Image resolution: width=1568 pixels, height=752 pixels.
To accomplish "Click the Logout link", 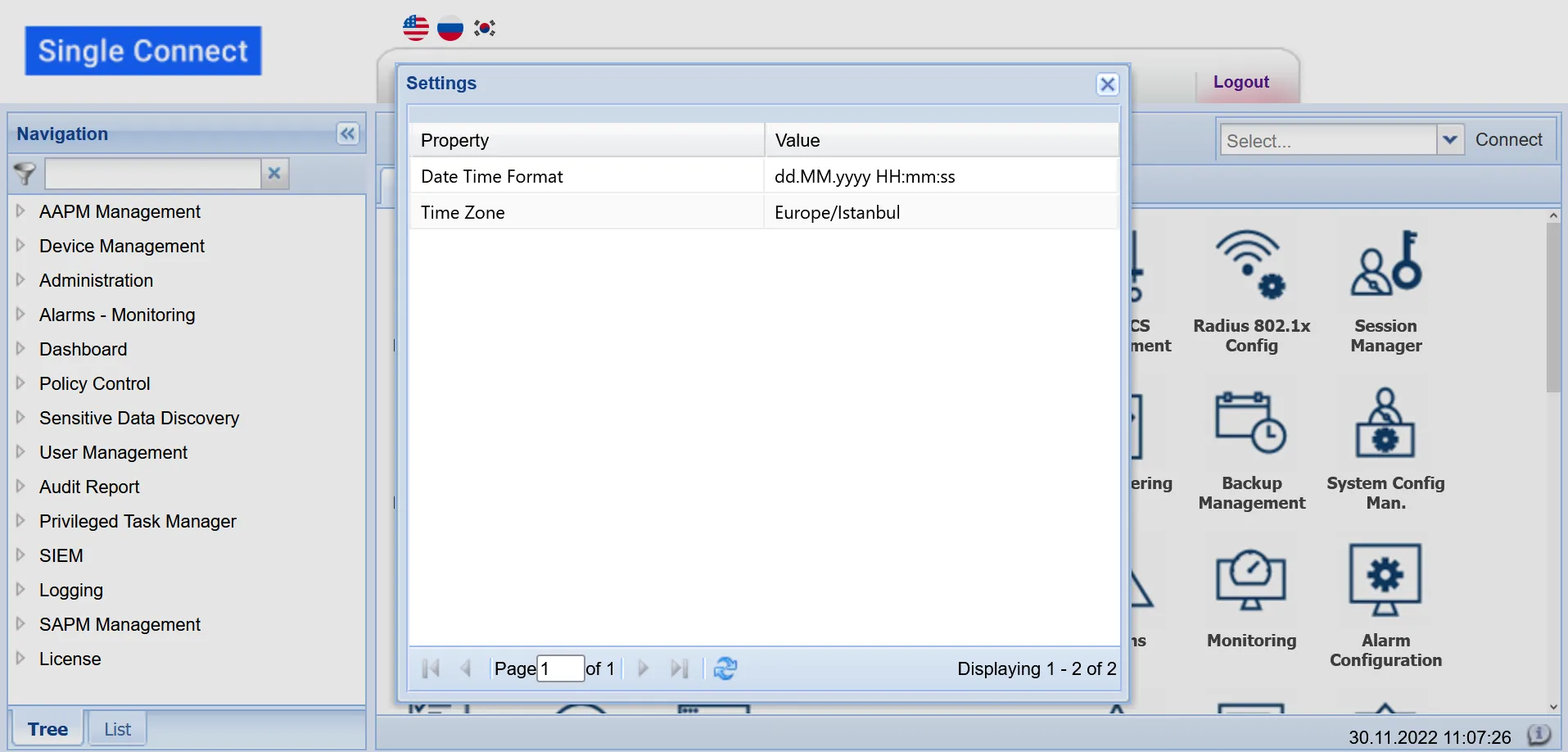I will point(1241,82).
